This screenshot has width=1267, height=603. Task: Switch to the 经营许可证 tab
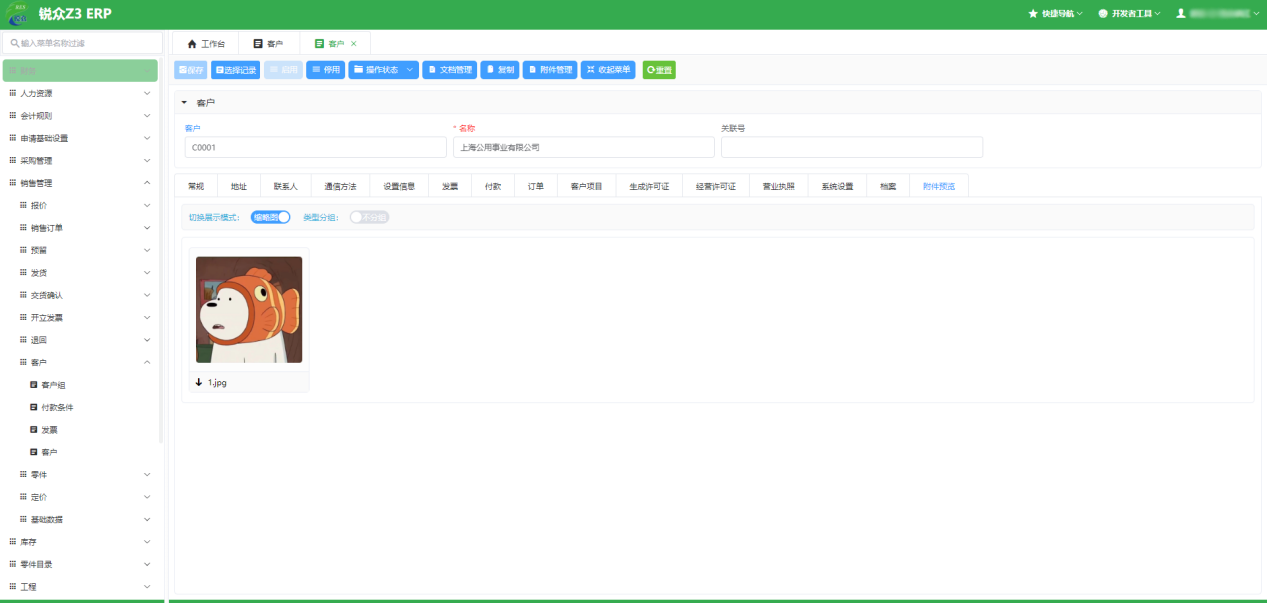[x=716, y=187]
